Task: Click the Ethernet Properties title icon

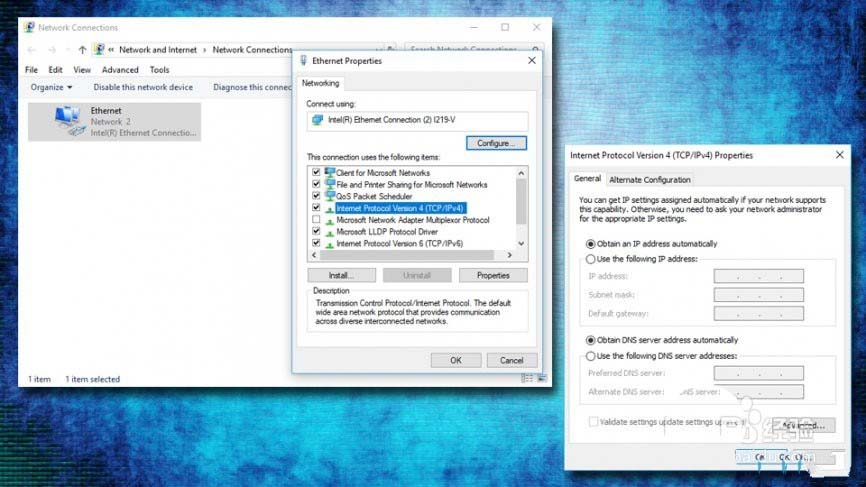Action: pyautogui.click(x=303, y=61)
